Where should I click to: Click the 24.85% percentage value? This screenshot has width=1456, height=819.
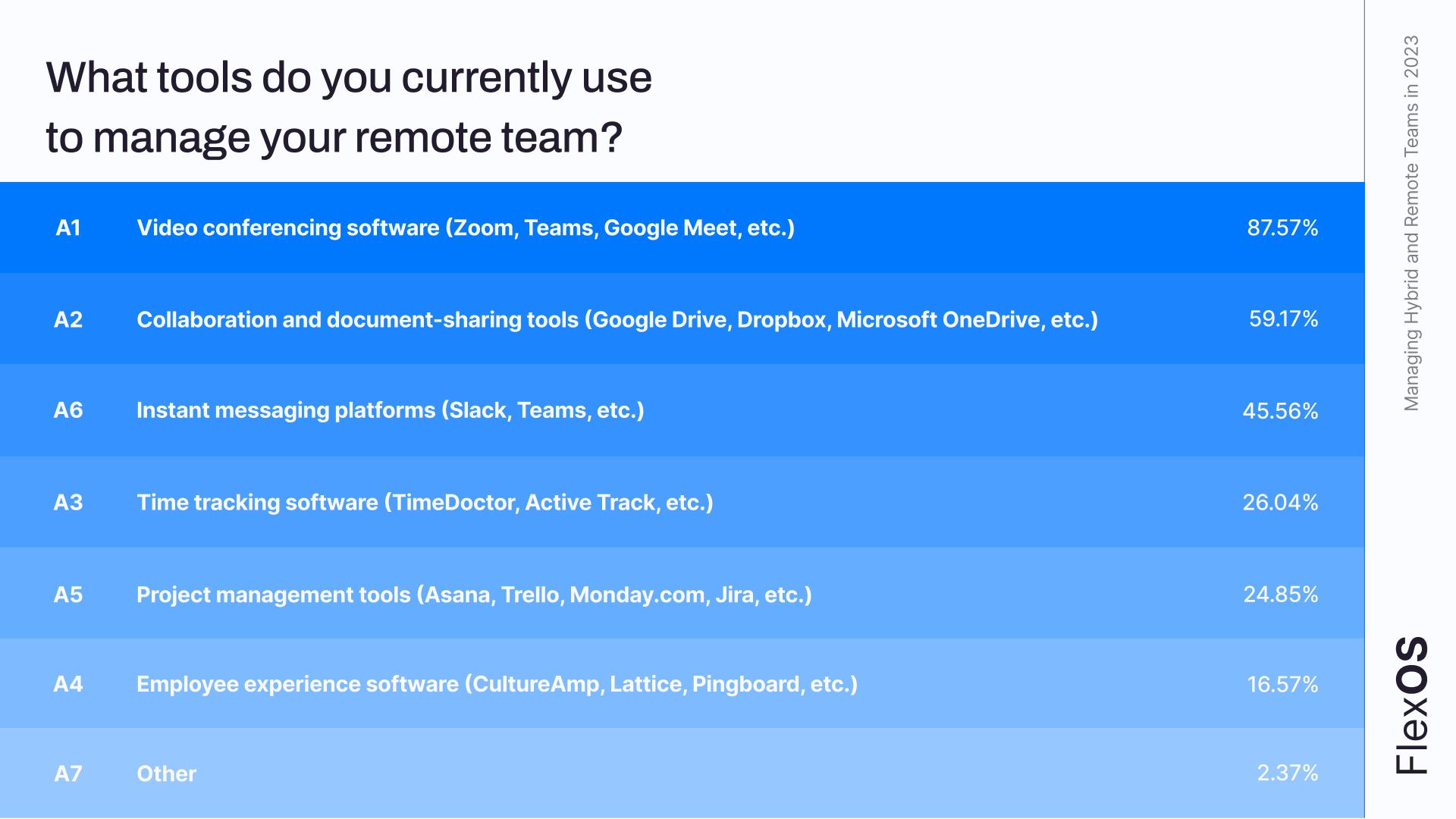(1281, 594)
